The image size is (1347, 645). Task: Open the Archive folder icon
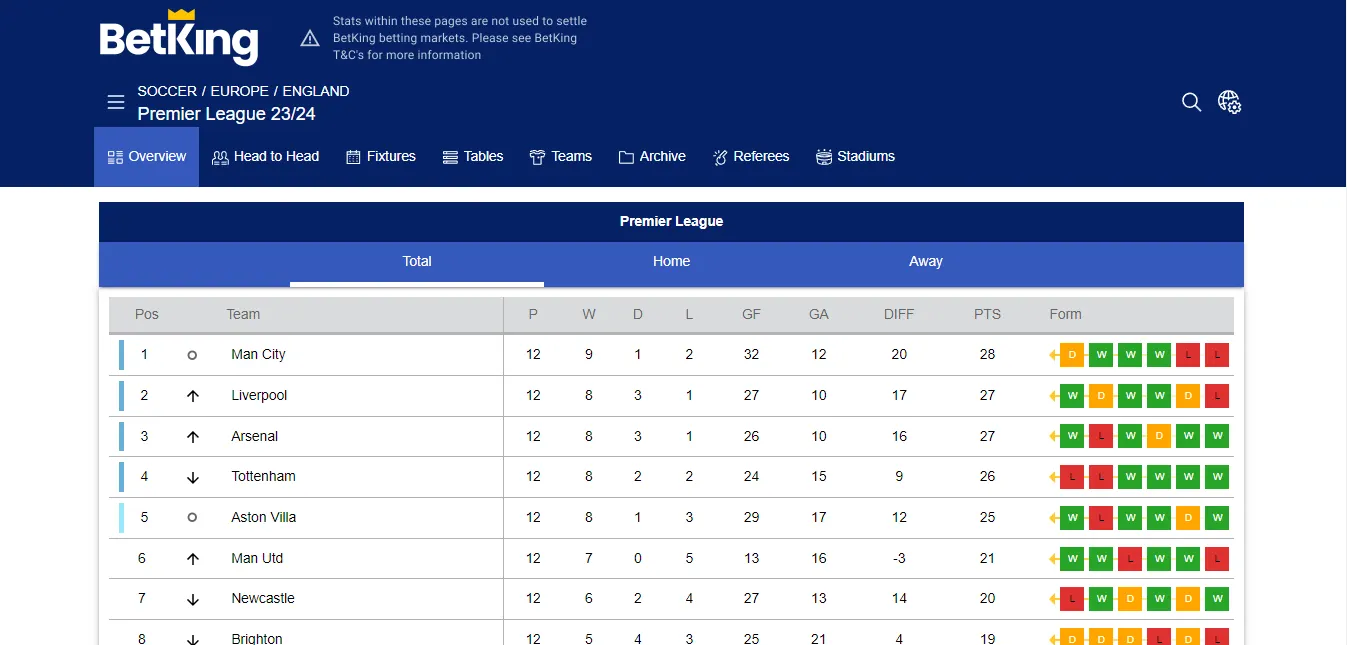625,156
